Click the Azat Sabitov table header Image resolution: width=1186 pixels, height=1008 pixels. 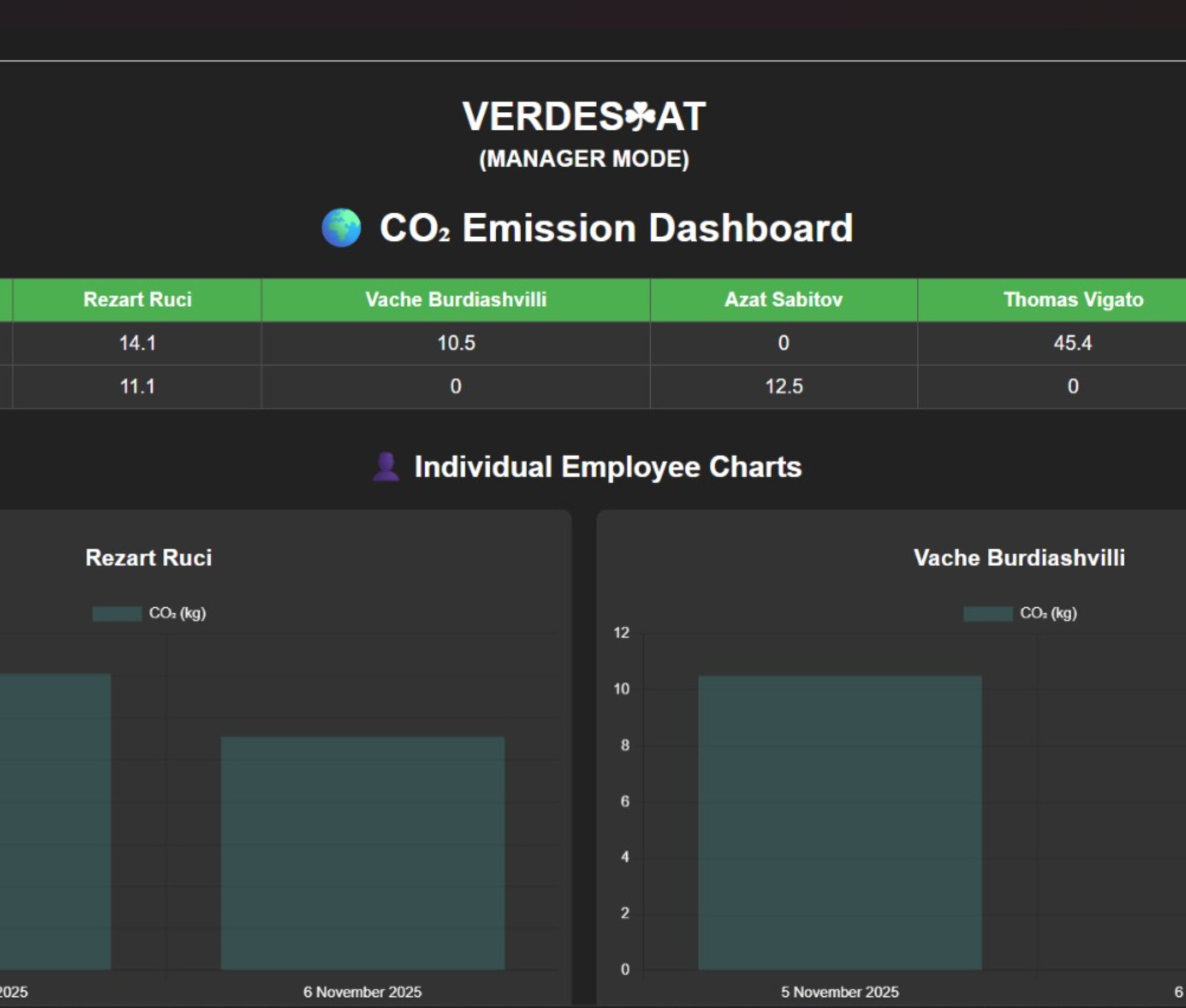pyautogui.click(x=783, y=300)
